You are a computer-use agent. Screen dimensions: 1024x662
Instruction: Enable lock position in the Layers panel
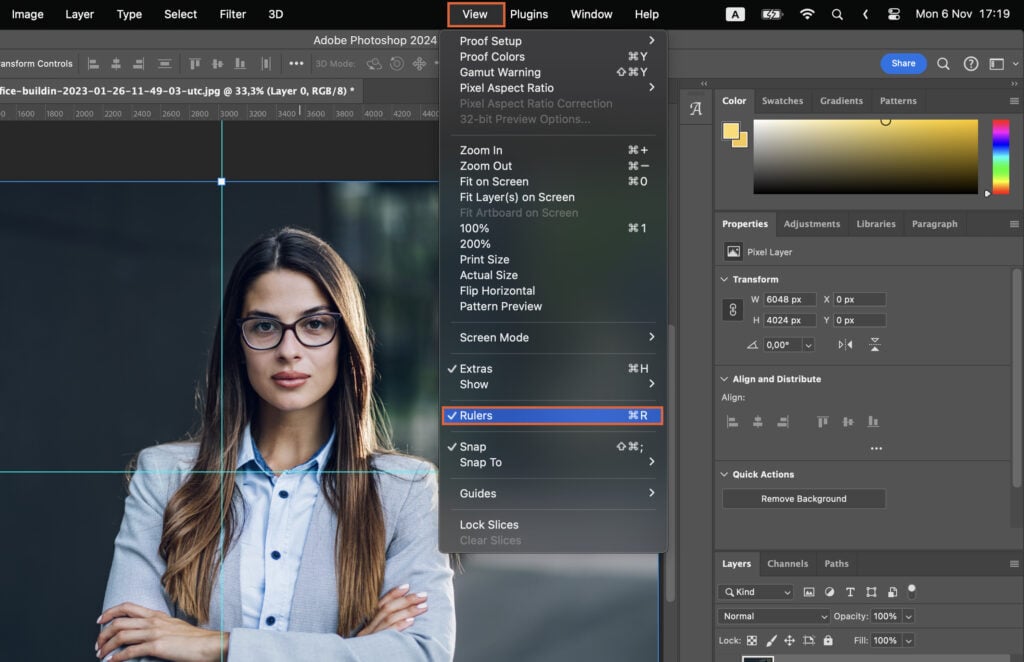(788, 640)
